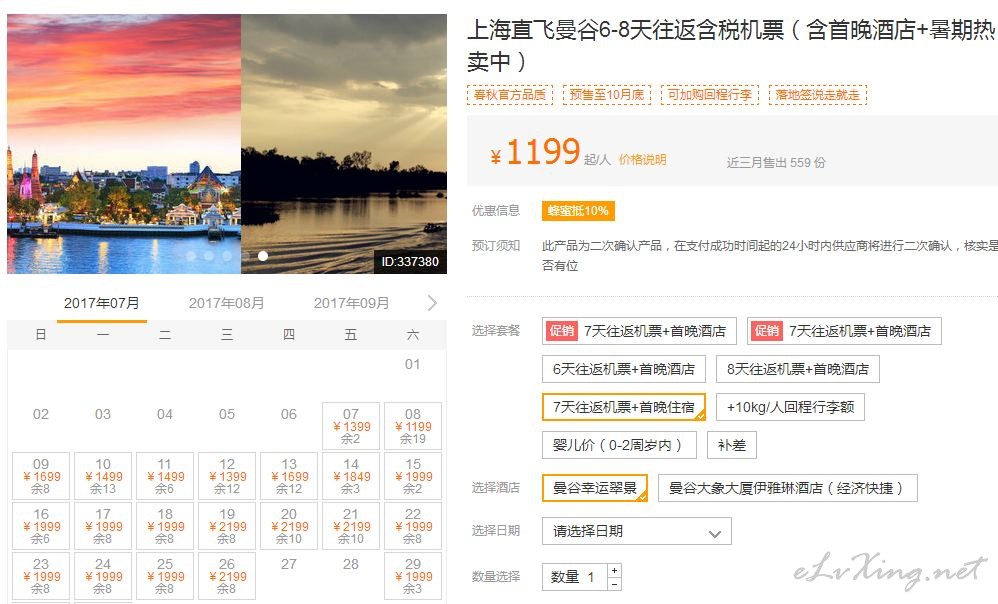Pick July 16 date cell
998x604 pixels.
point(41,526)
